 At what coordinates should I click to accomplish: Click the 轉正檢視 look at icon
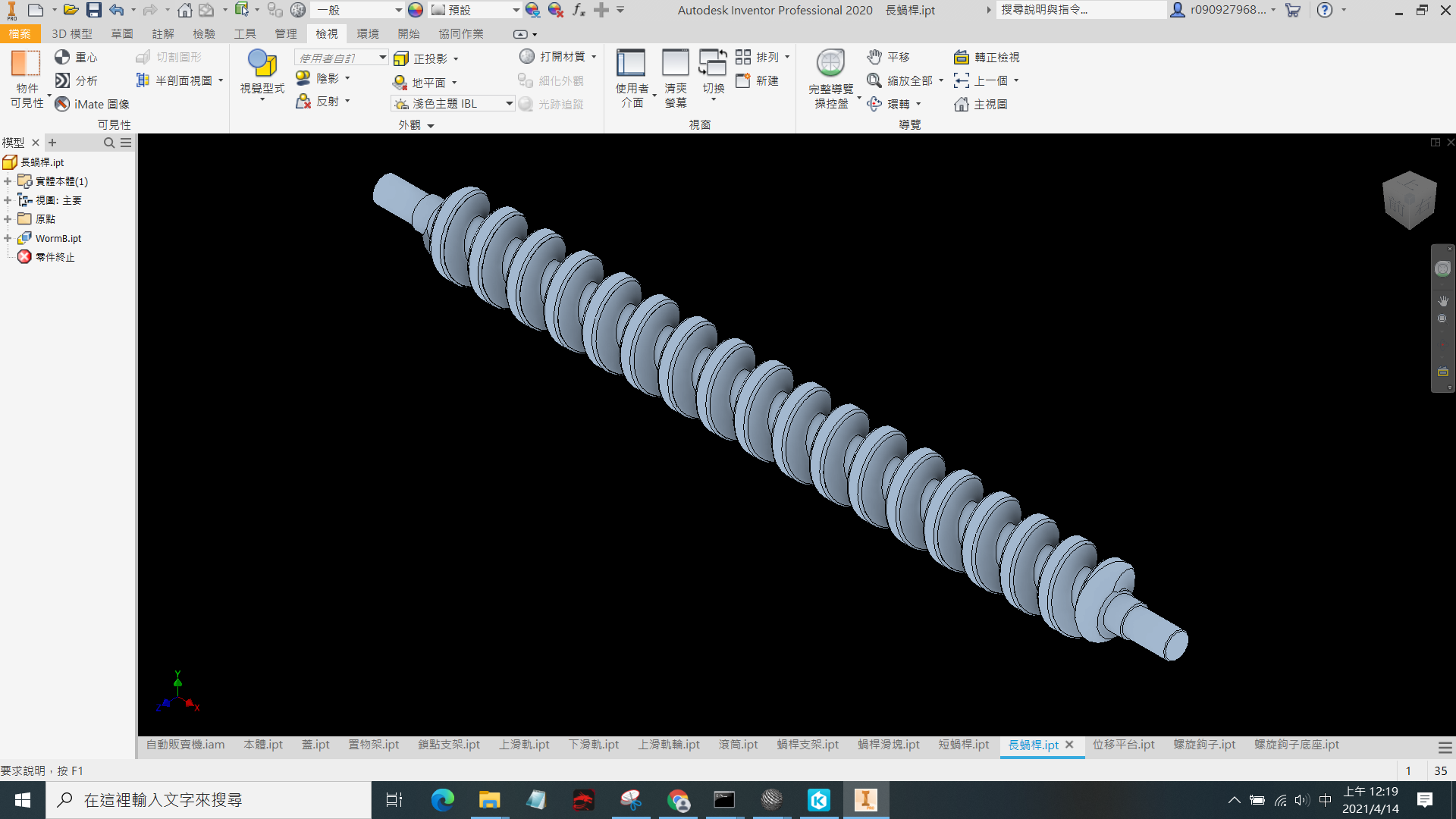click(962, 57)
